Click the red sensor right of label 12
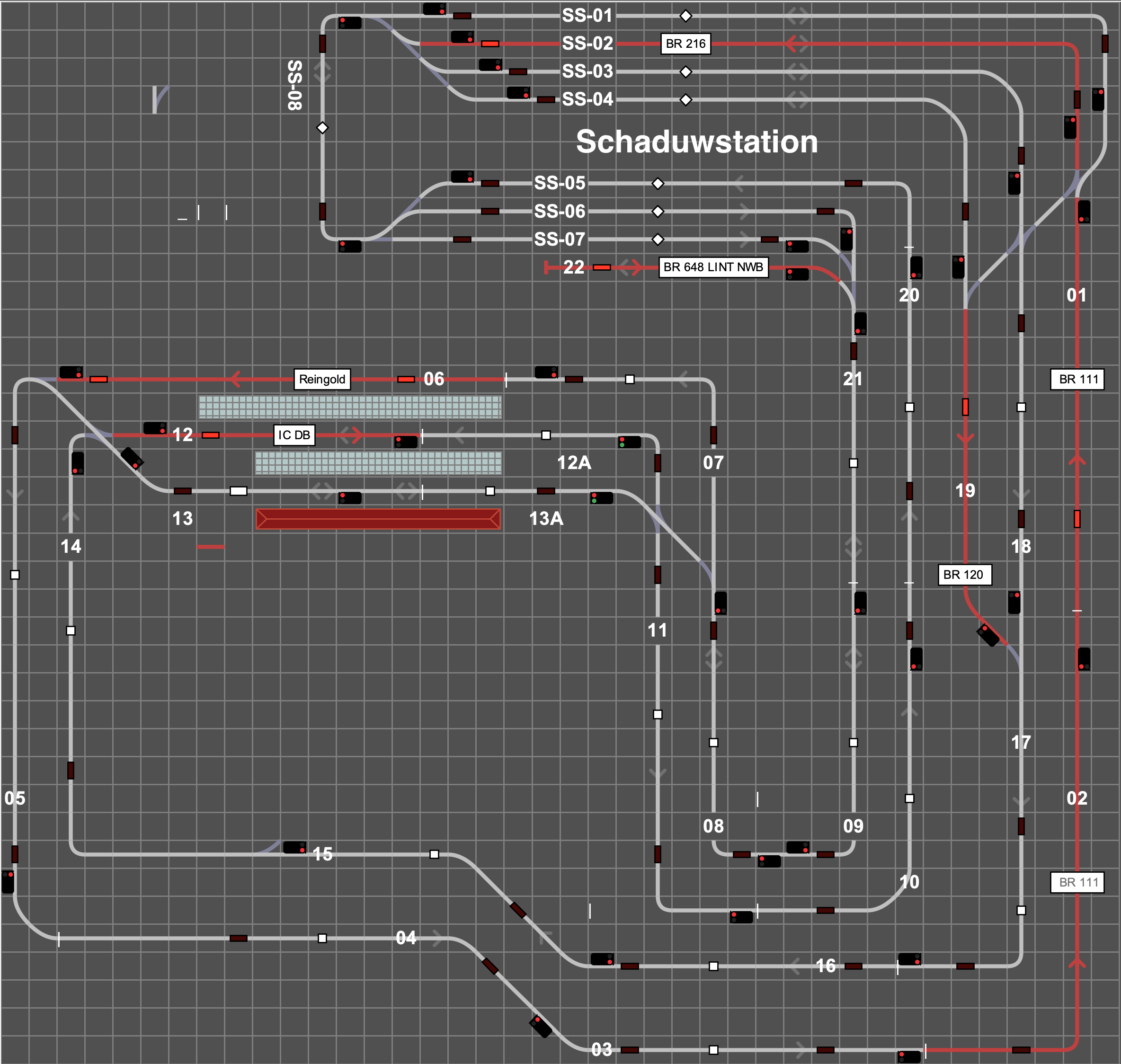 pyautogui.click(x=211, y=435)
